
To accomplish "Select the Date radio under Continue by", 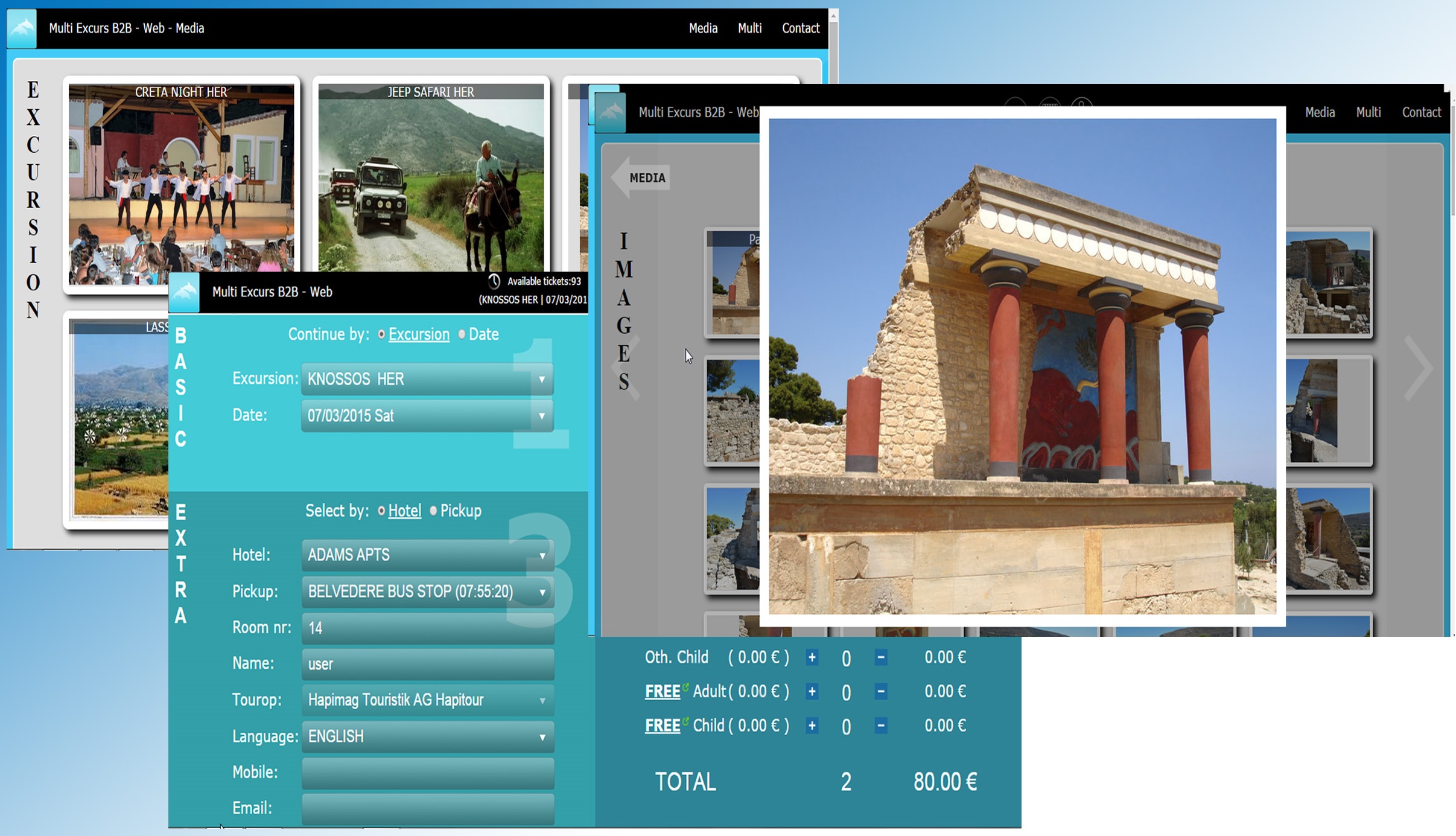I will click(x=462, y=334).
